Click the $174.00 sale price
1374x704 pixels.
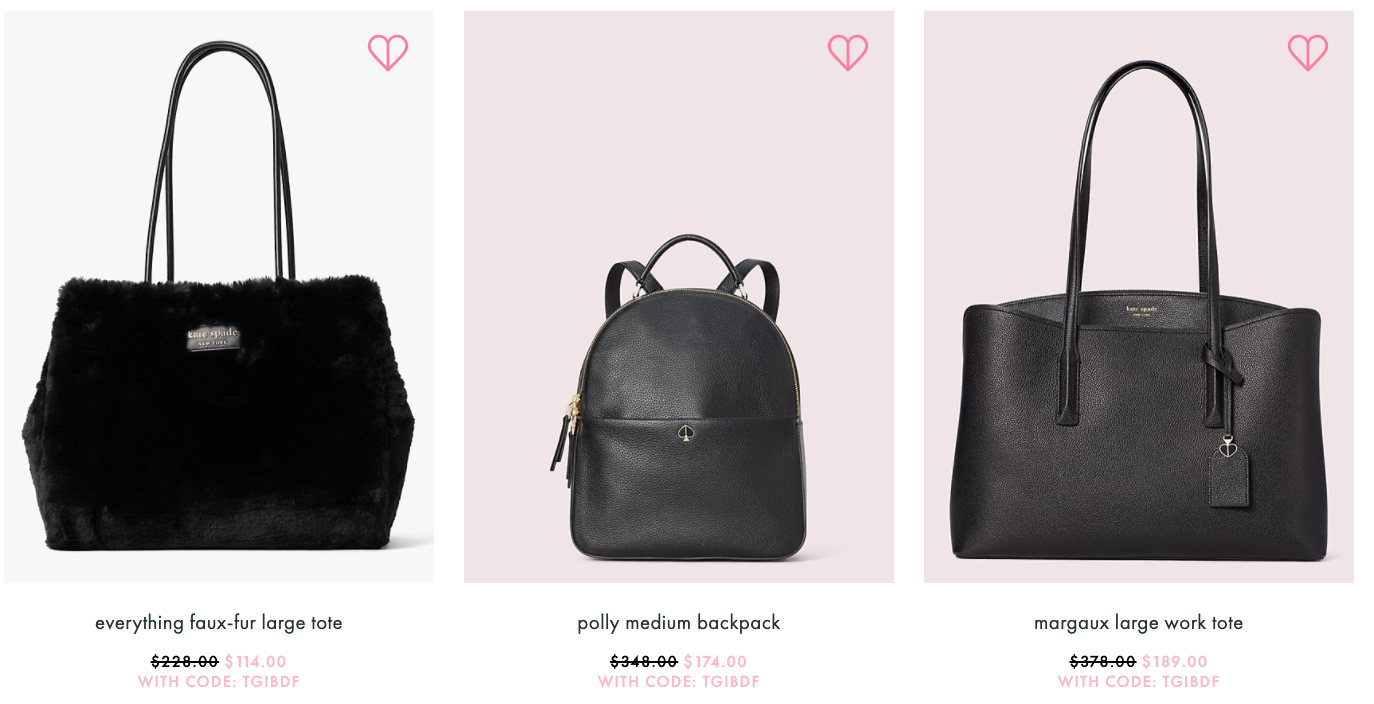pyautogui.click(x=716, y=662)
